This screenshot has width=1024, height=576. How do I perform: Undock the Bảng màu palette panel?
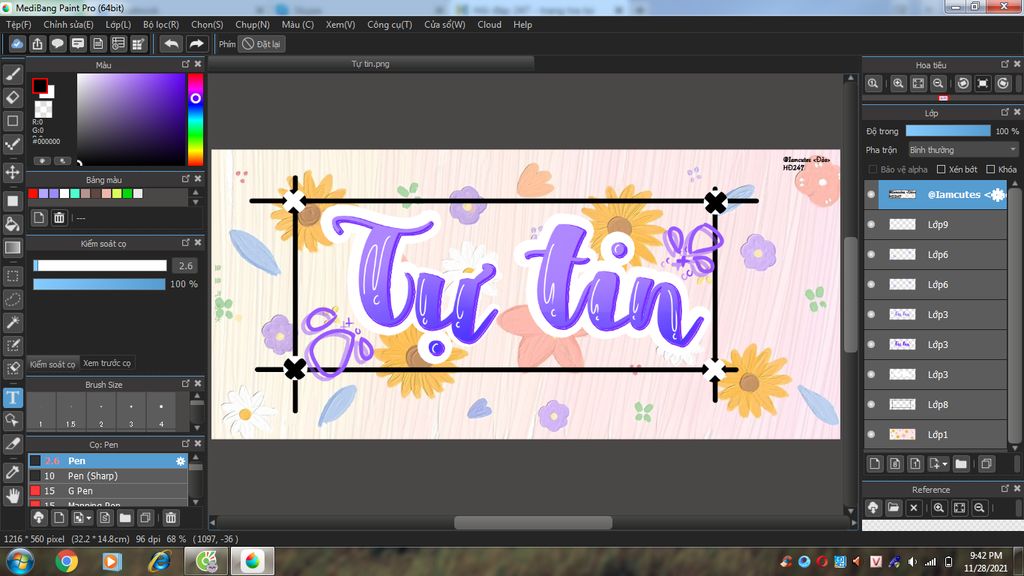[x=185, y=179]
